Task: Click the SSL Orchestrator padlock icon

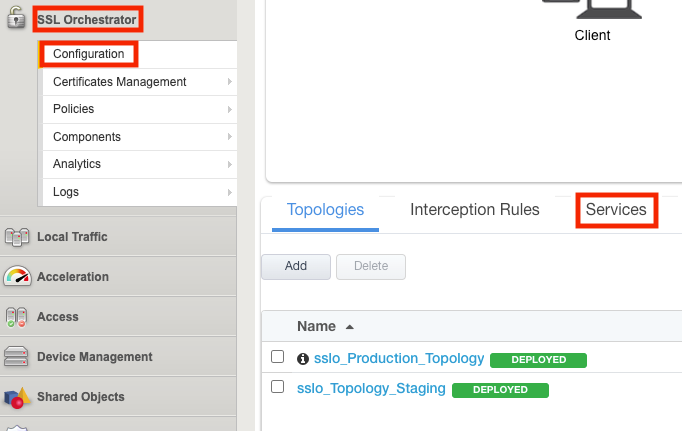Action: tap(16, 18)
